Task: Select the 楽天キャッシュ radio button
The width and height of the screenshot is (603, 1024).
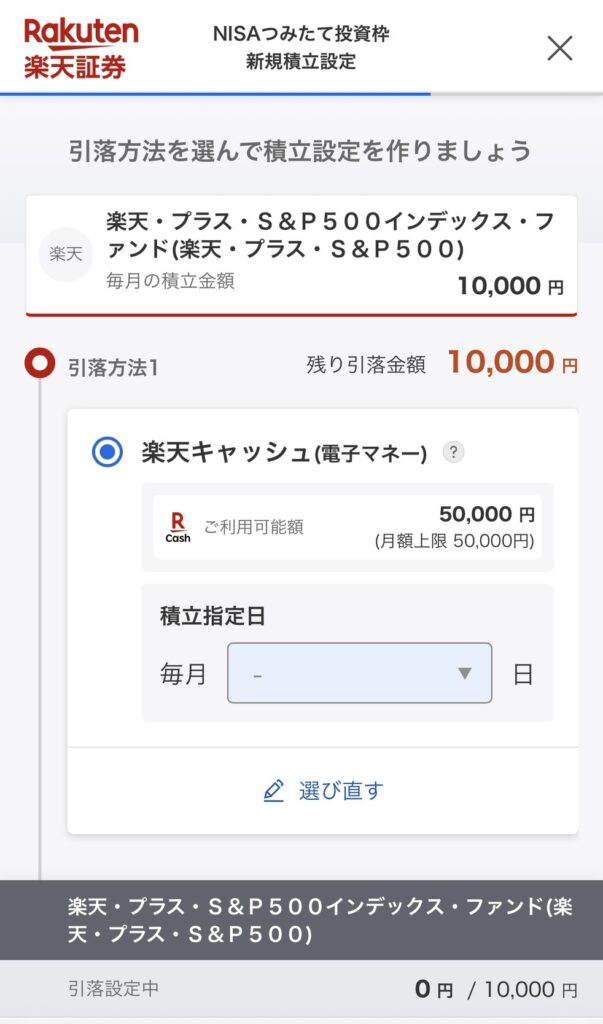Action: pos(107,453)
